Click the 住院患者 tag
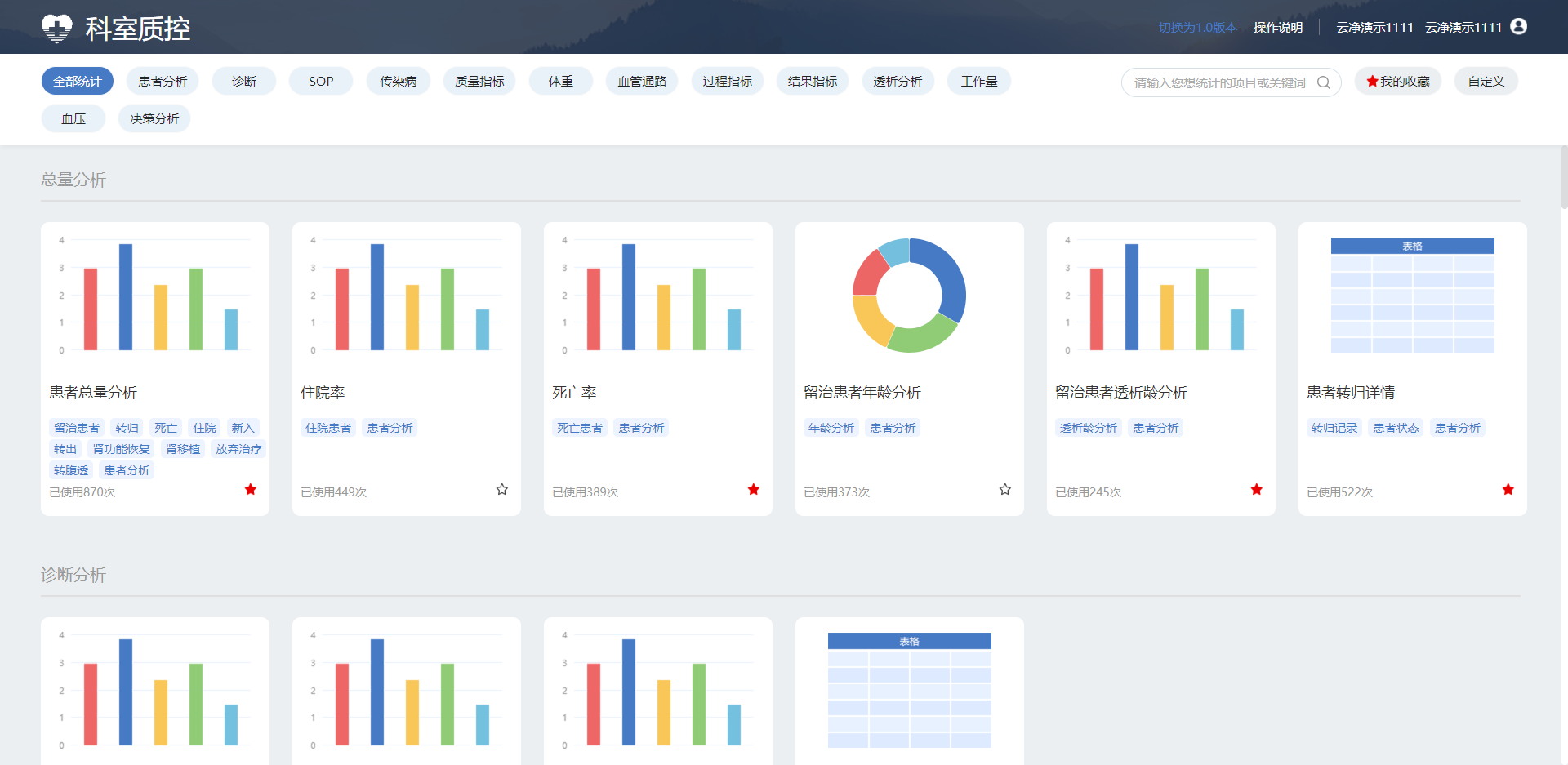Screen dimensions: 1568x765 [x=328, y=428]
